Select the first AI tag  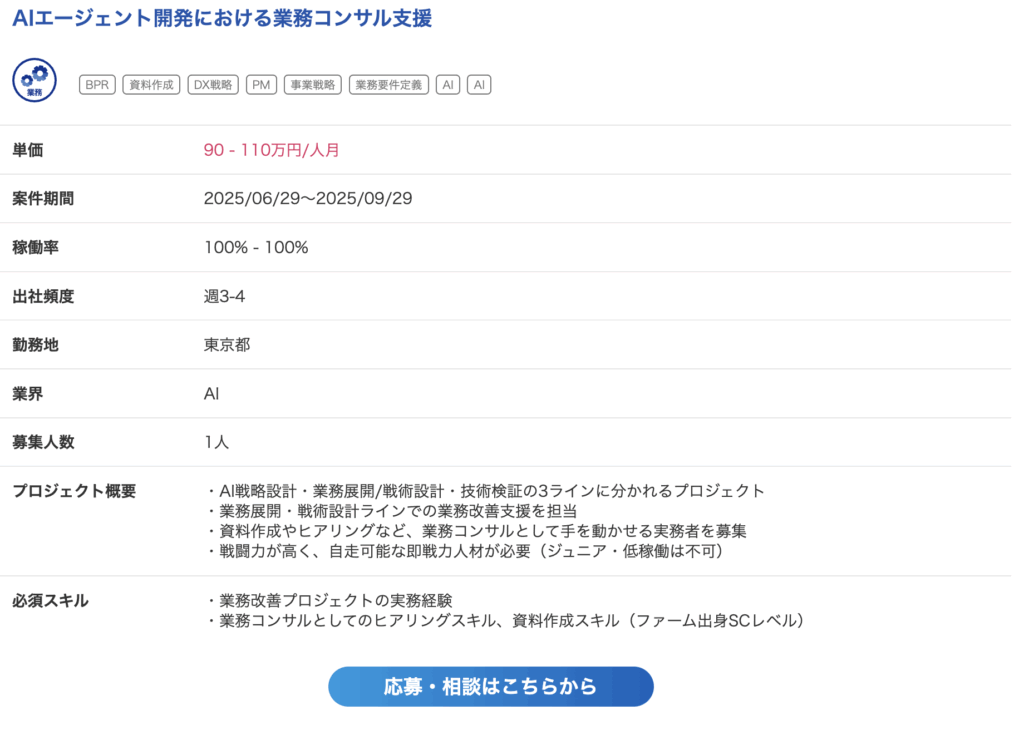point(448,85)
